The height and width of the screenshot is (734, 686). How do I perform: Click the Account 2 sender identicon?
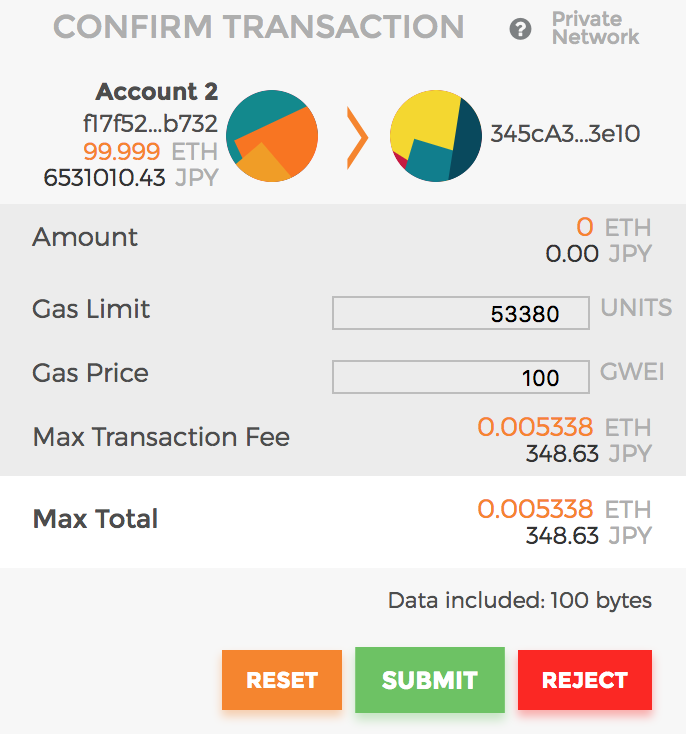pos(272,135)
